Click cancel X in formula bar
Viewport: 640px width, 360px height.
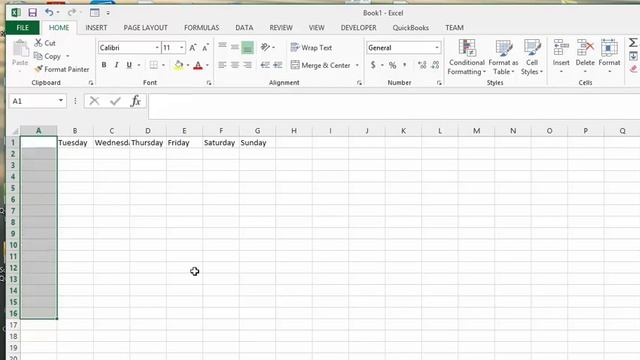(x=94, y=101)
